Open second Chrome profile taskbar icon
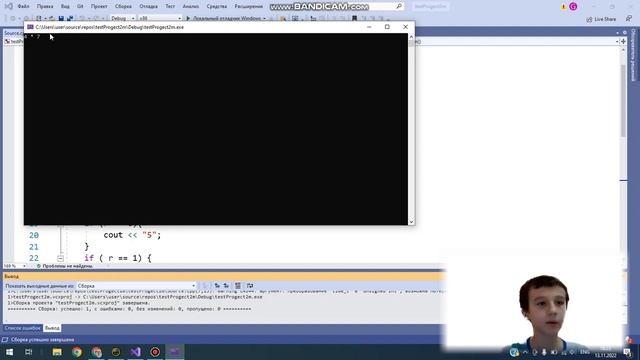Screen dimensions: 640x360 point(96,352)
